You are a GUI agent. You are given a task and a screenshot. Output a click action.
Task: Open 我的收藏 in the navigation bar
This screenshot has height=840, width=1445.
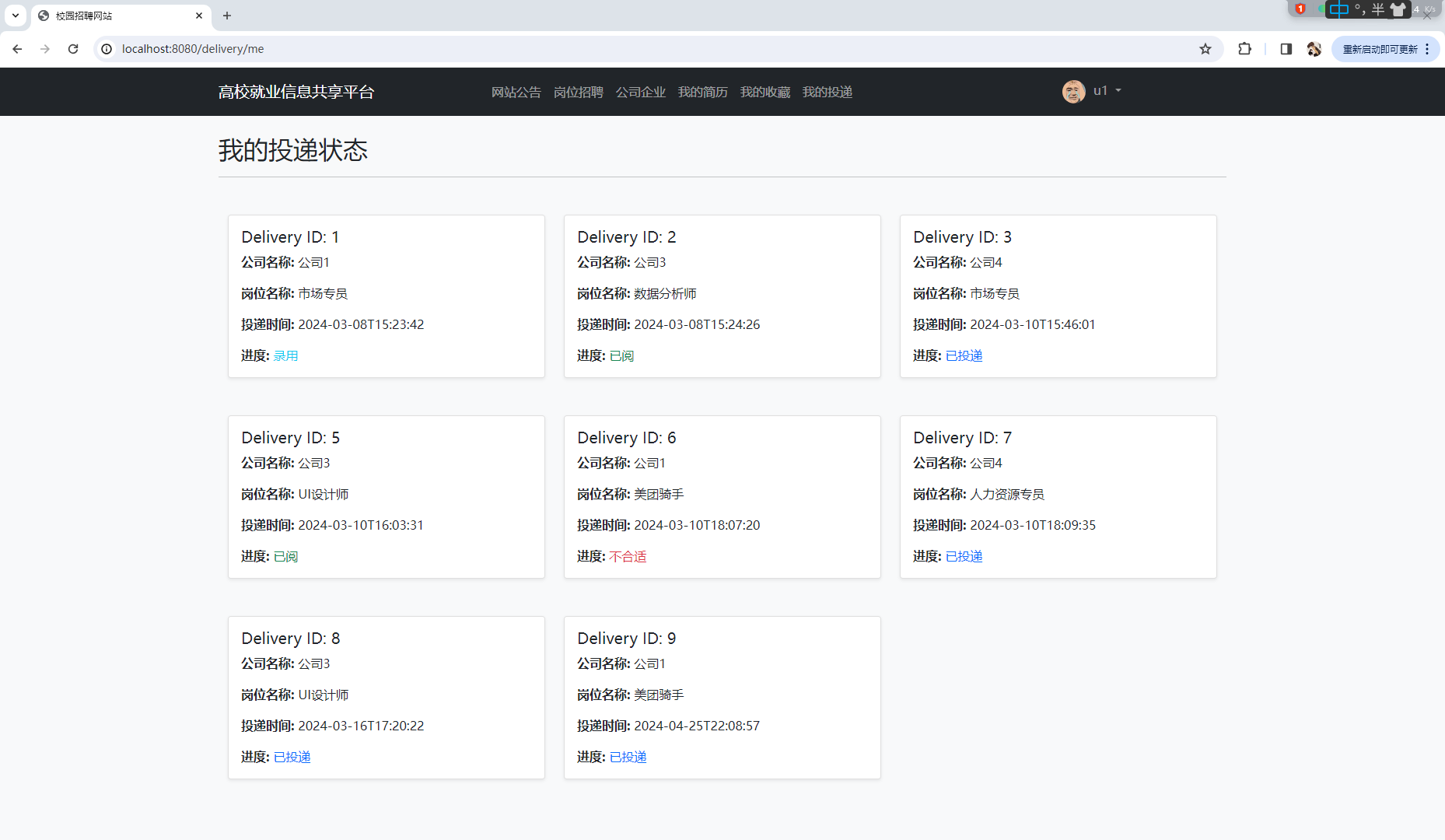coord(765,92)
